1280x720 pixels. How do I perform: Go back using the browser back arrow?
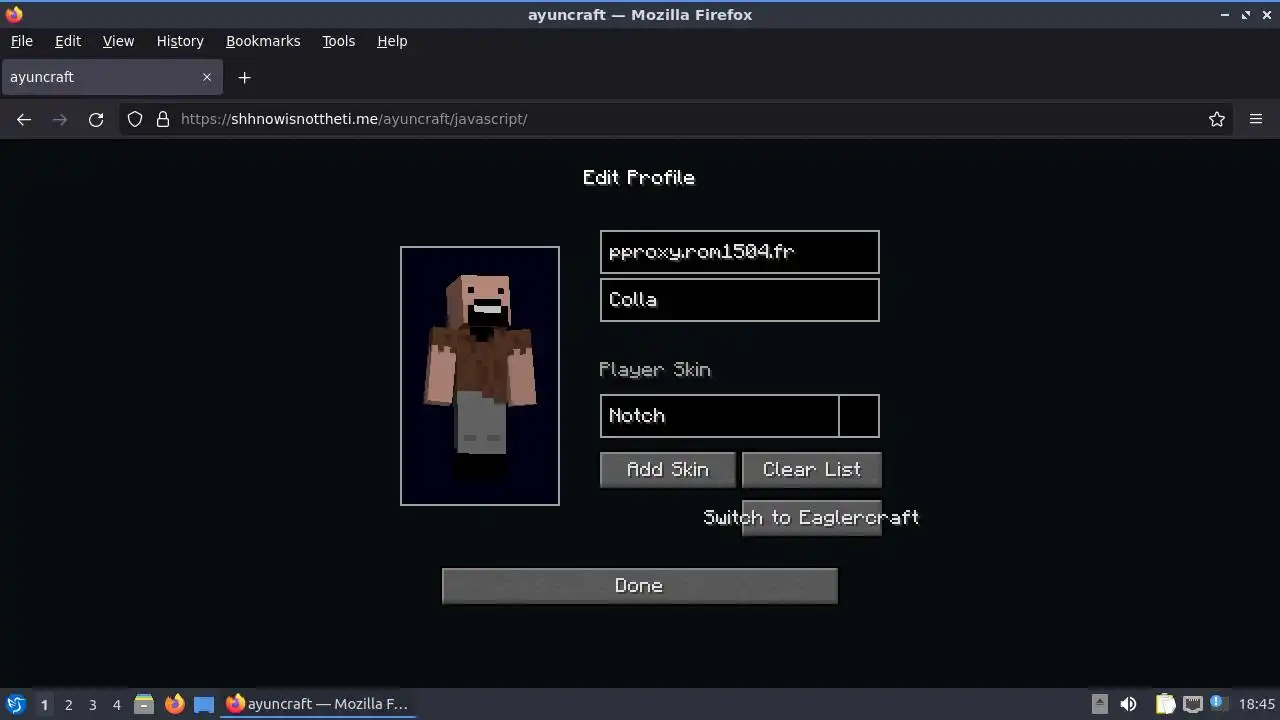pos(24,119)
